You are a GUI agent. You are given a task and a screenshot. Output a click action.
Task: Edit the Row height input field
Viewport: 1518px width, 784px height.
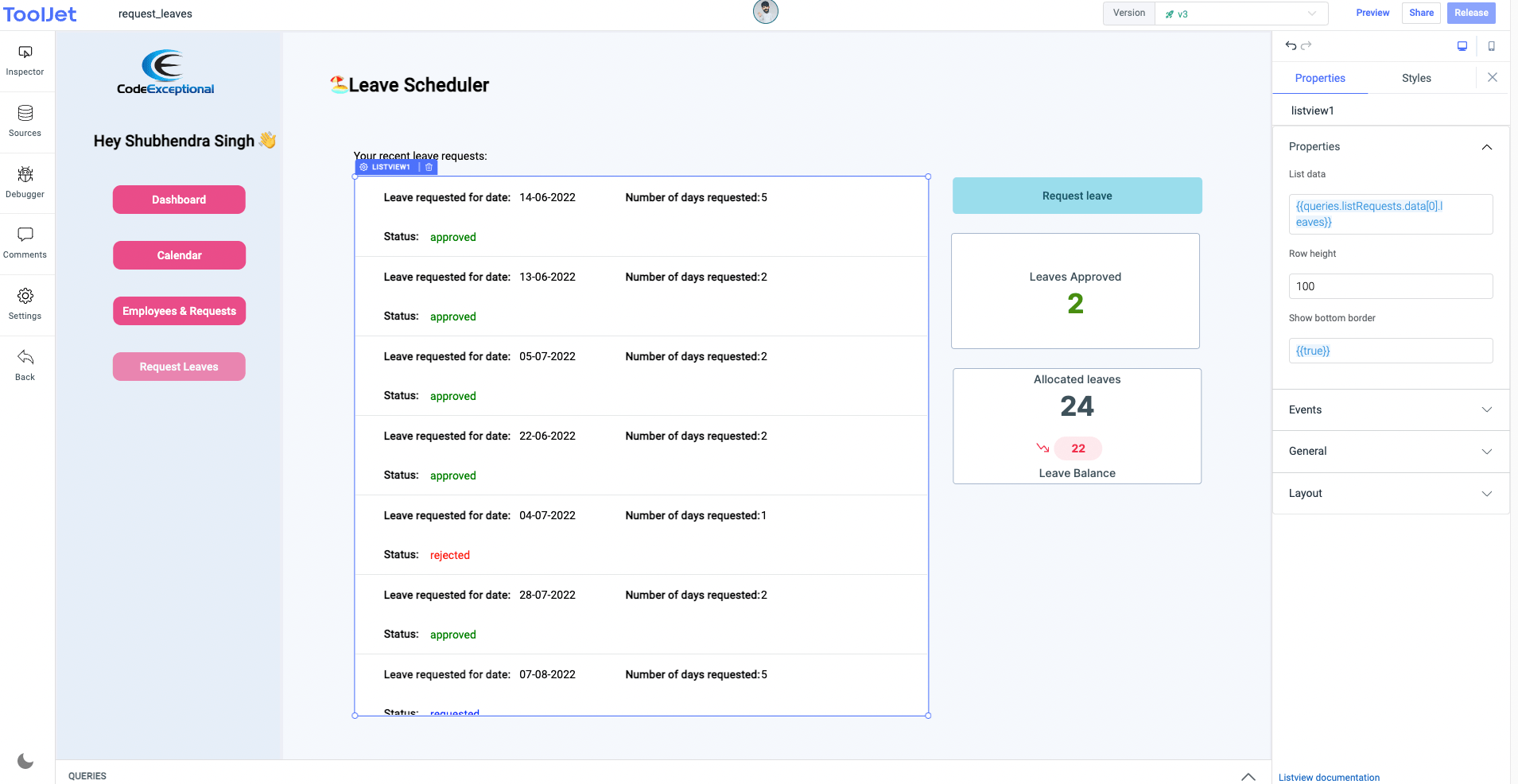(1390, 285)
